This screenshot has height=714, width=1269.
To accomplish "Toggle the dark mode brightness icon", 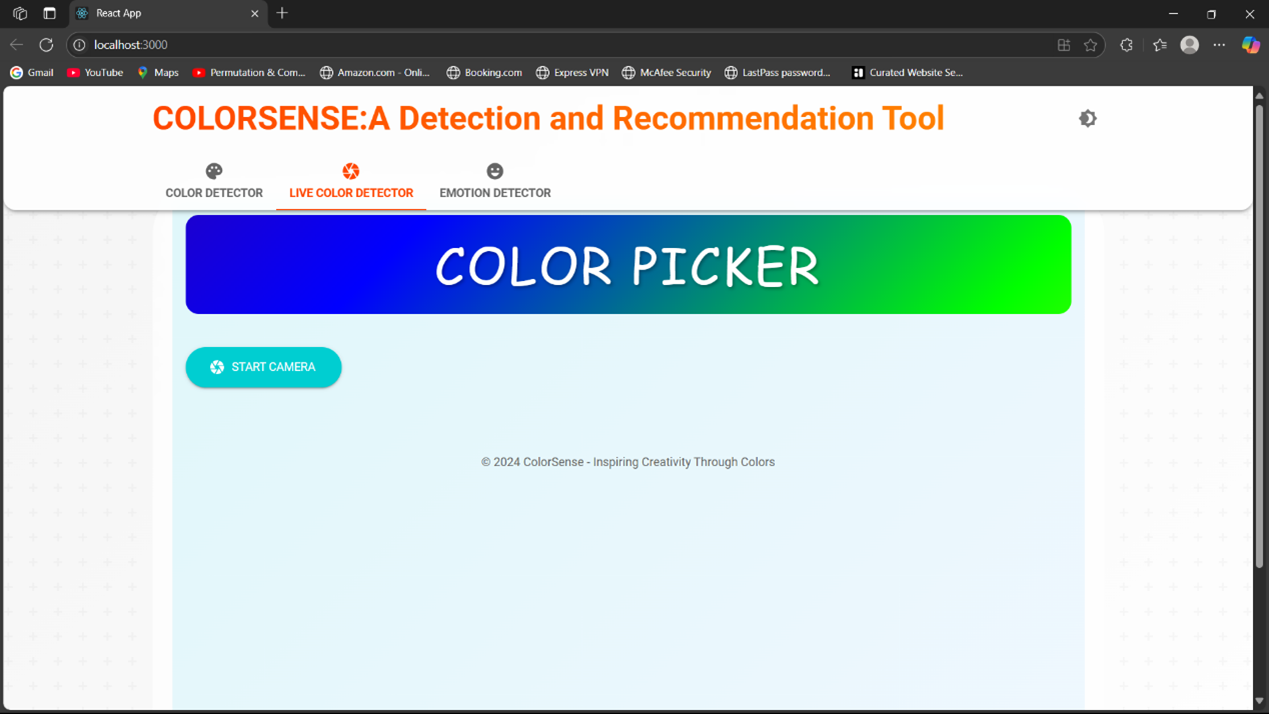I will [1087, 119].
